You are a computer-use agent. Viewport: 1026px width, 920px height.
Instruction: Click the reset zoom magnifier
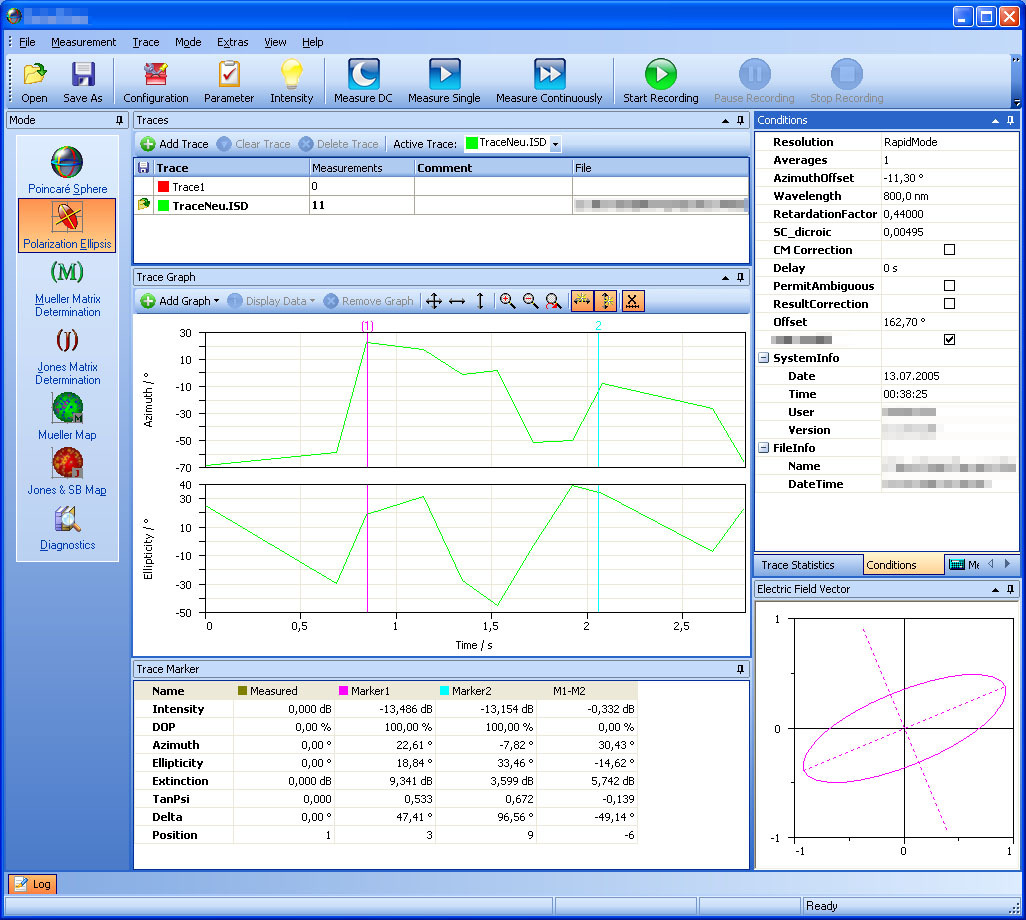[554, 301]
